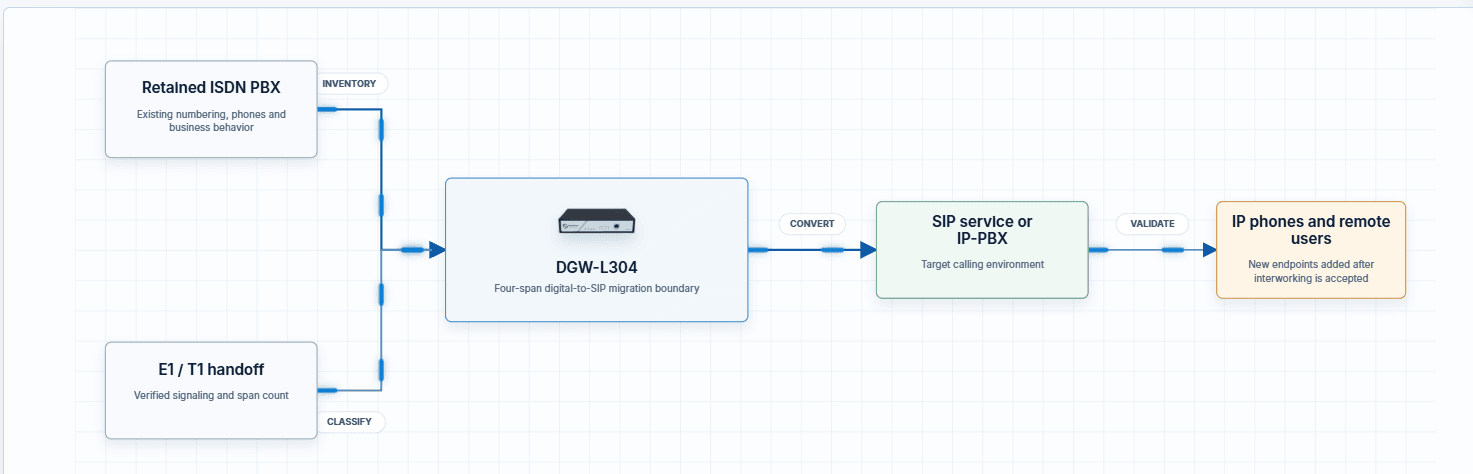Image resolution: width=1473 pixels, height=474 pixels.
Task: Click the DGW-L304 title text
Action: click(x=597, y=268)
